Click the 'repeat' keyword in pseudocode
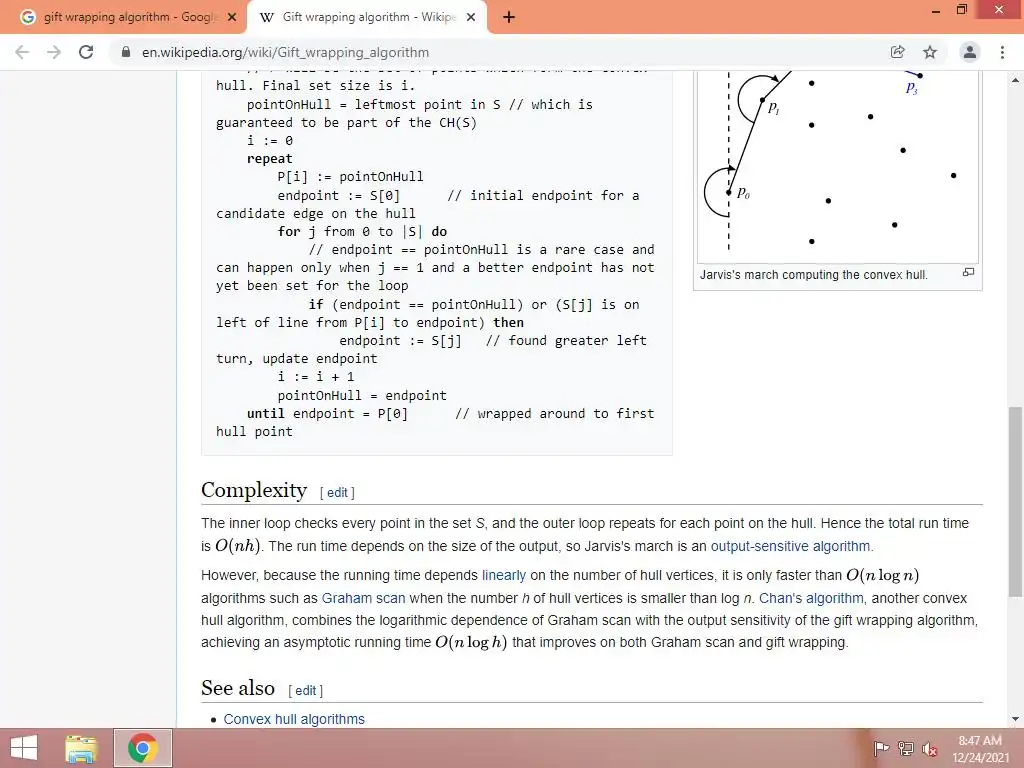 tap(270, 159)
